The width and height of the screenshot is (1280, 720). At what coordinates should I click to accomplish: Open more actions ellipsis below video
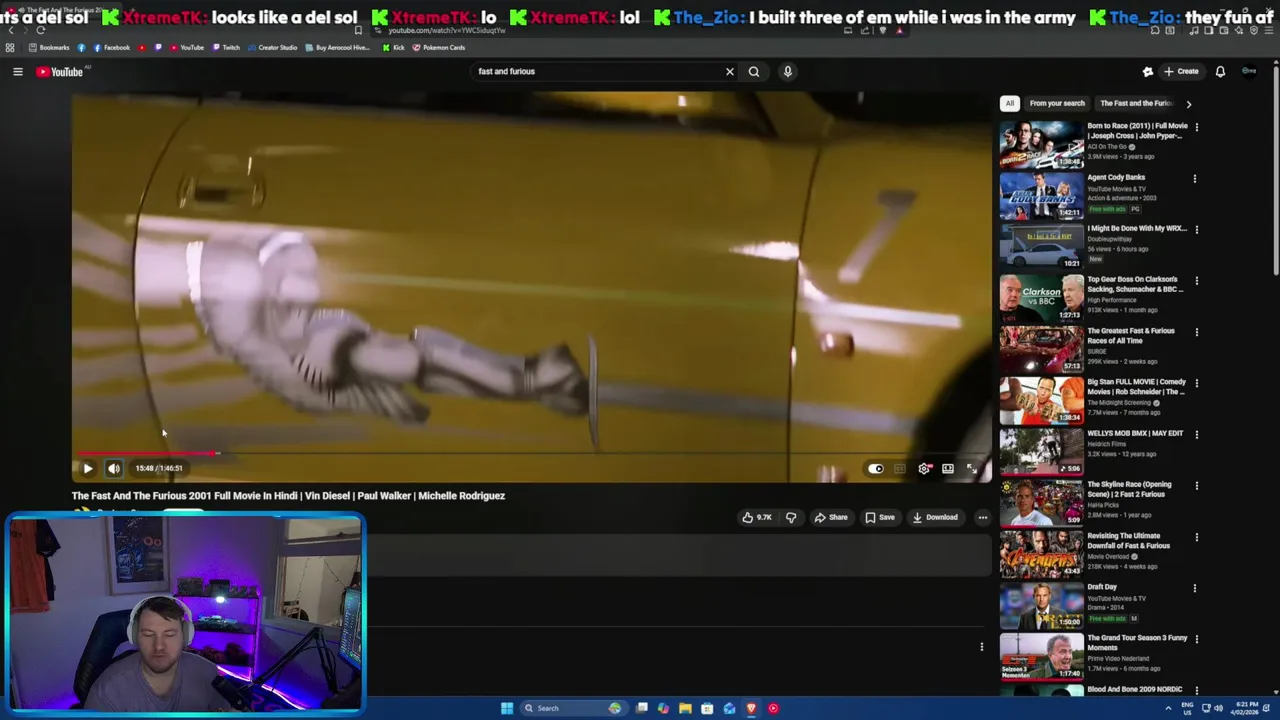pos(983,517)
